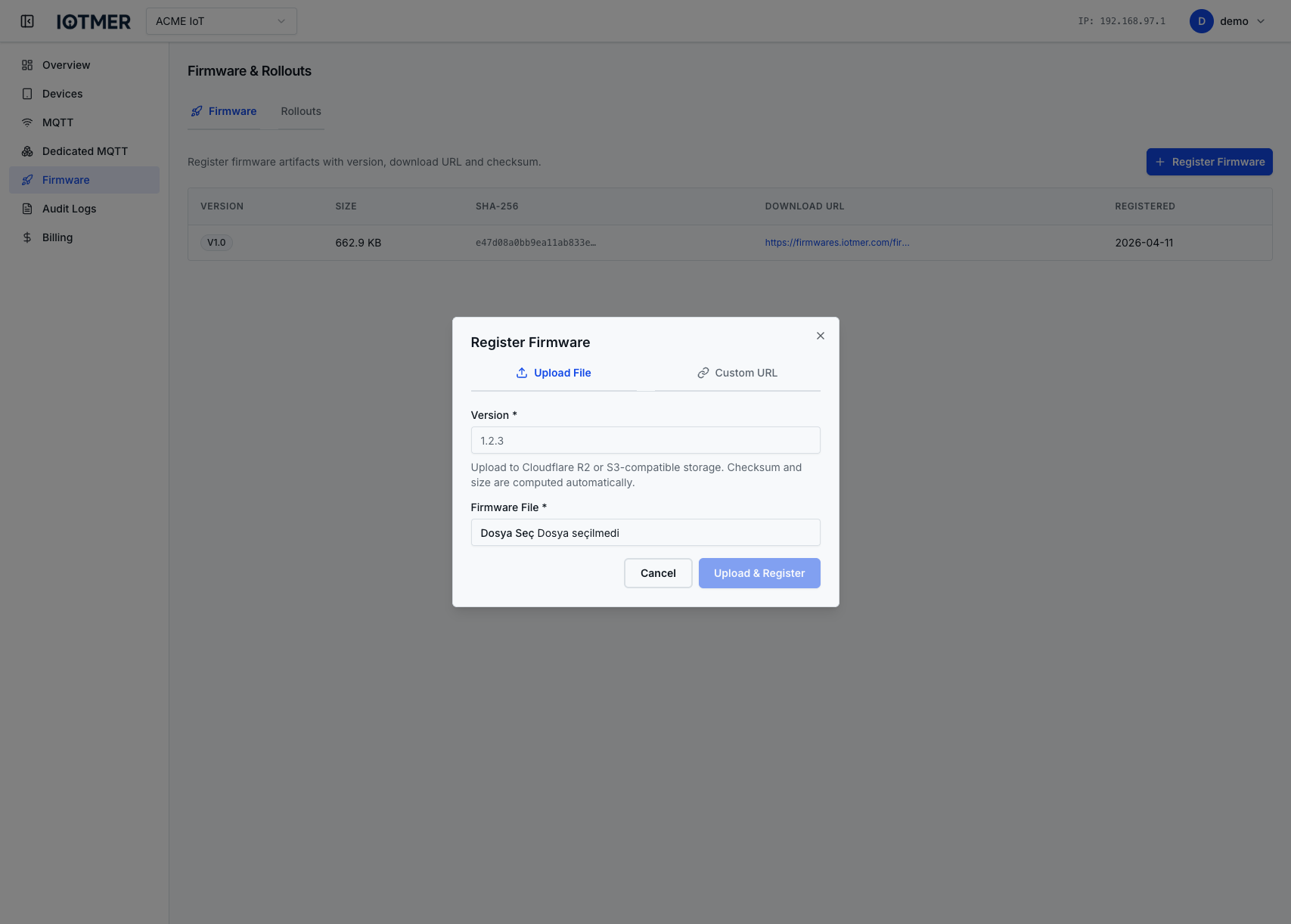Screen dimensions: 1291x924
Task: Click the Devices icon in sidebar
Action: pos(27,94)
